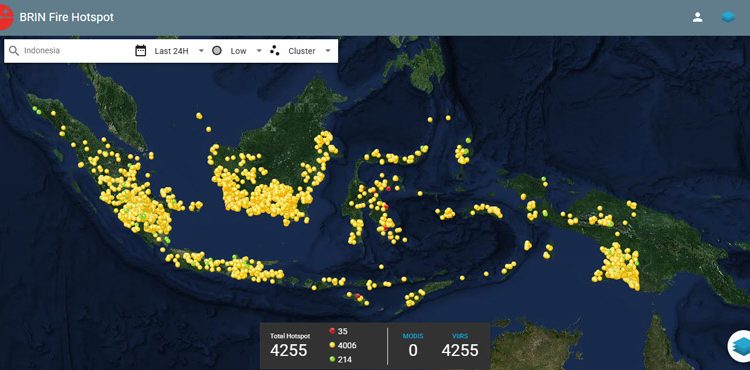
Task: Click the cluster dots icon
Action: pos(275,51)
